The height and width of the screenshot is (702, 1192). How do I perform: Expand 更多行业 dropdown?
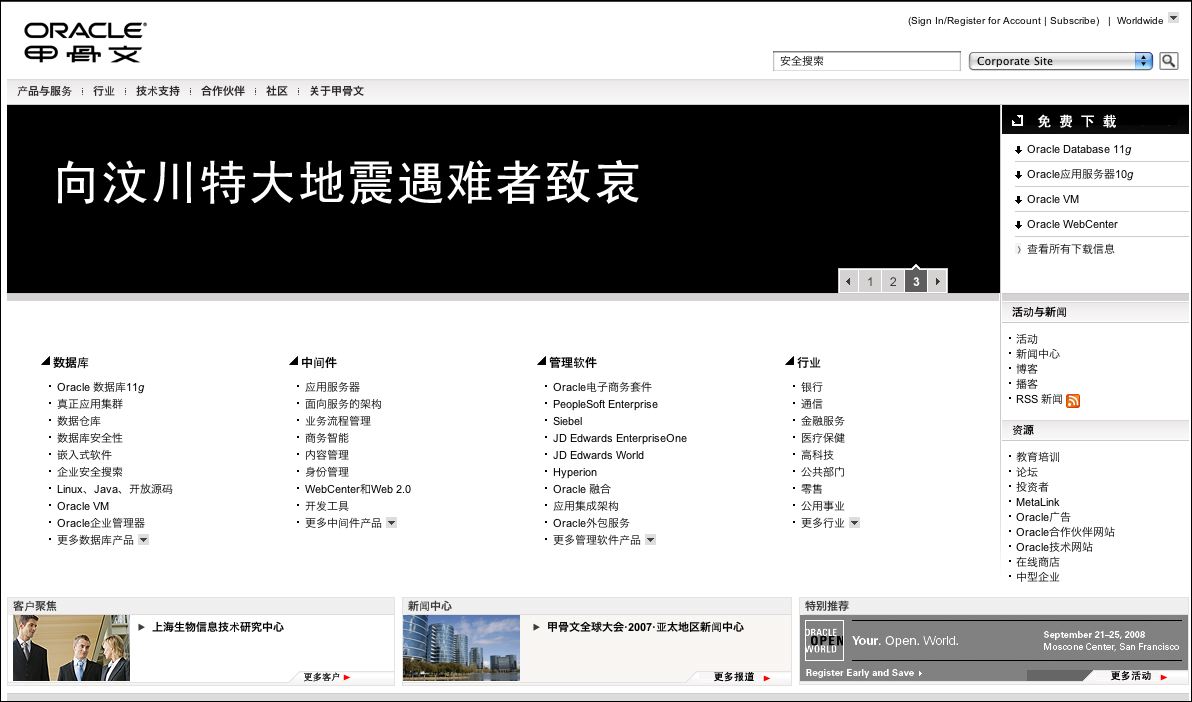(854, 523)
